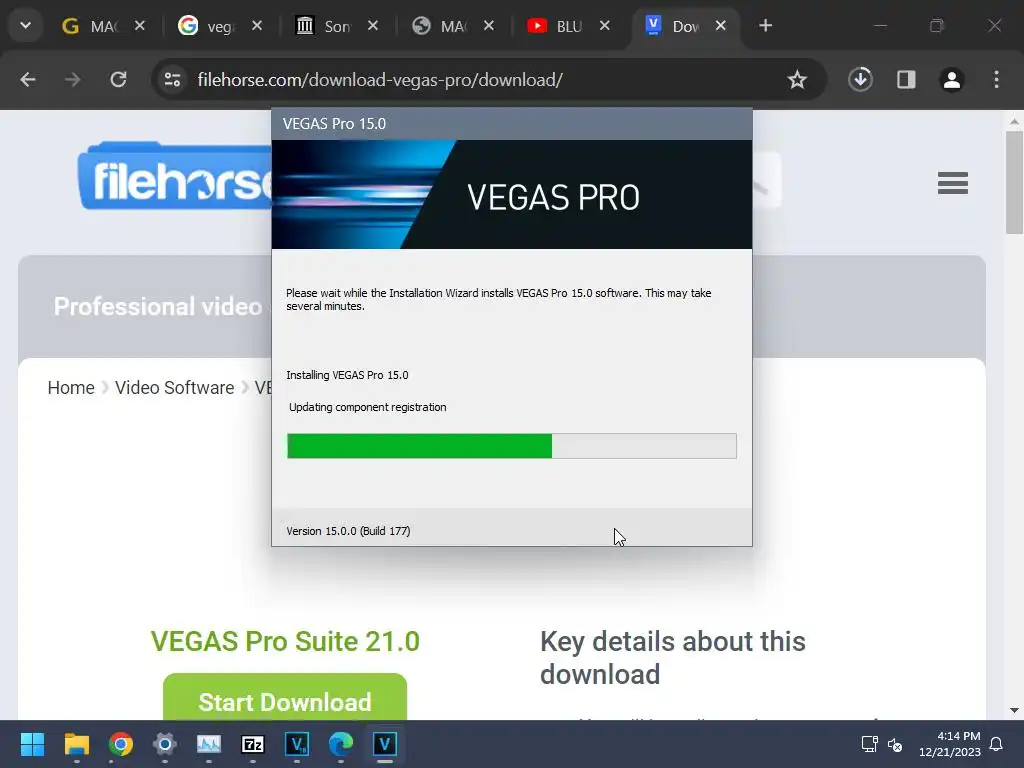This screenshot has height=768, width=1024.
Task: Open 7-Zip from the taskbar
Action: [x=253, y=744]
